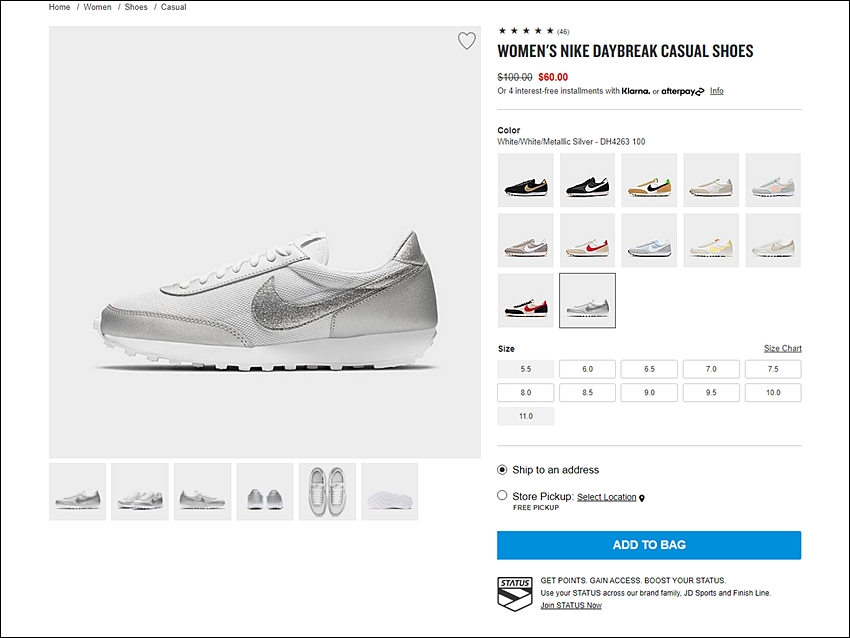Pick the light blue shoe color

[649, 240]
